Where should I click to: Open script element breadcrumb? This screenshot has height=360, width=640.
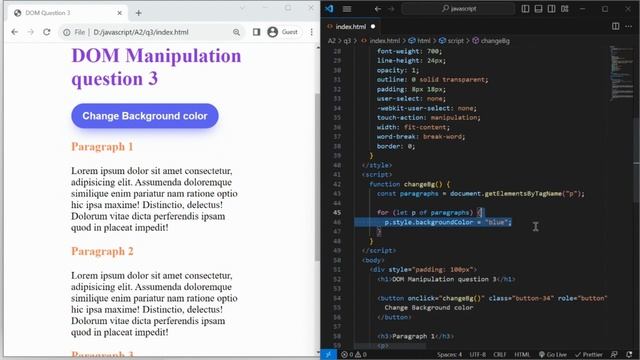point(451,41)
